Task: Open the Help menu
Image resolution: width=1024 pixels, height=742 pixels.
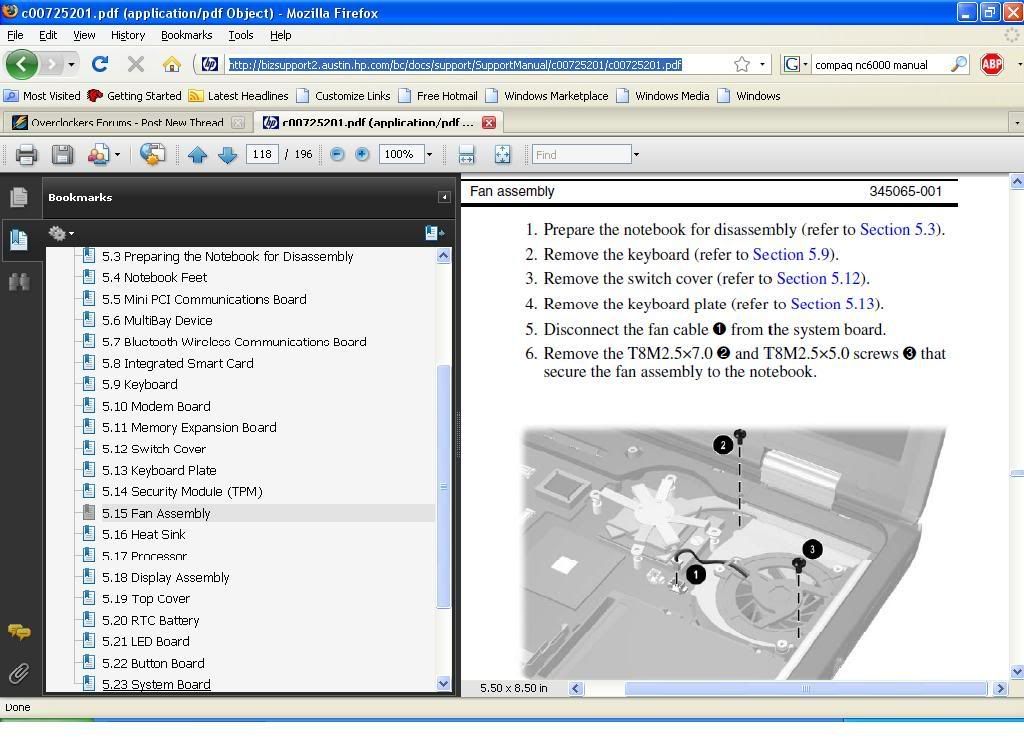Action: [280, 35]
